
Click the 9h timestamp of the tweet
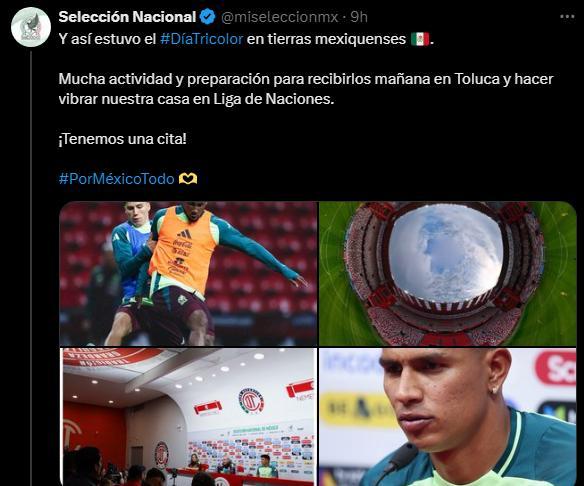(359, 17)
